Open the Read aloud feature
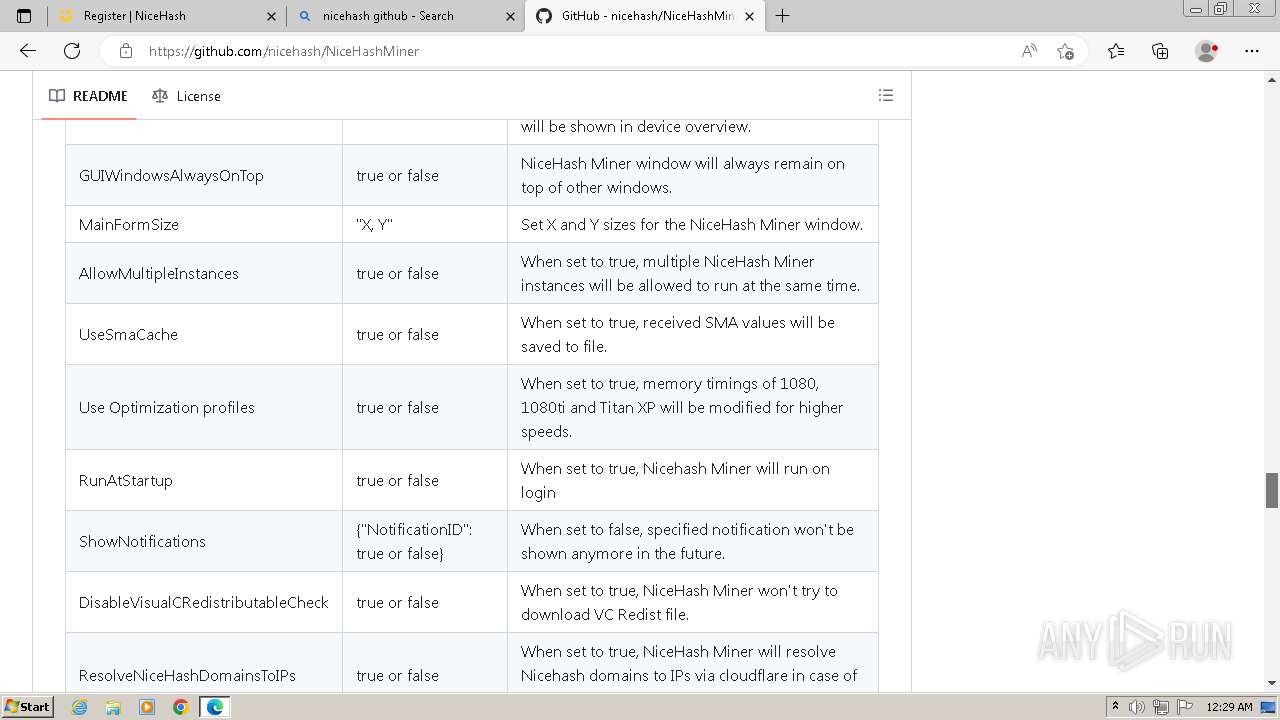1280x720 pixels. pyautogui.click(x=1028, y=51)
